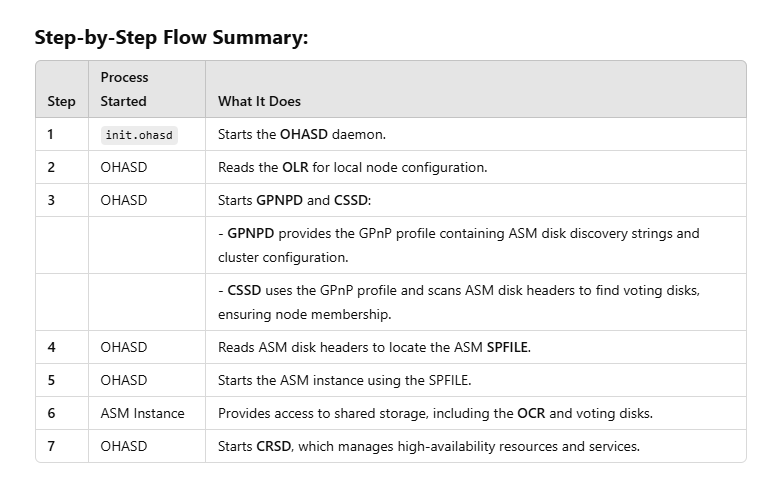Click the What It Does column header
Image resolution: width=775 pixels, height=491 pixels.
[259, 101]
